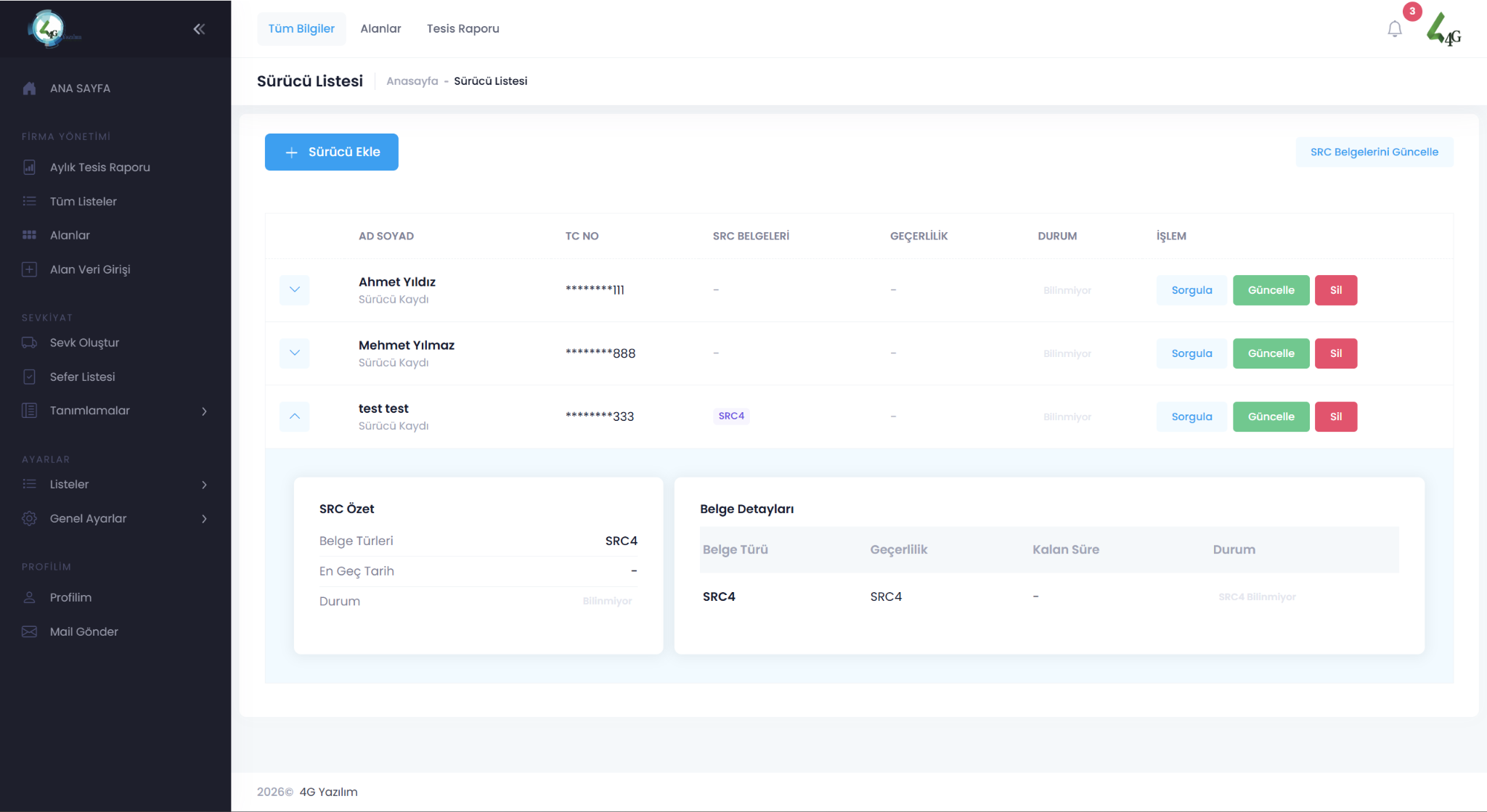Viewport: 1487px width, 812px height.
Task: Click the Sefer Listesi checklist icon
Action: (x=29, y=377)
